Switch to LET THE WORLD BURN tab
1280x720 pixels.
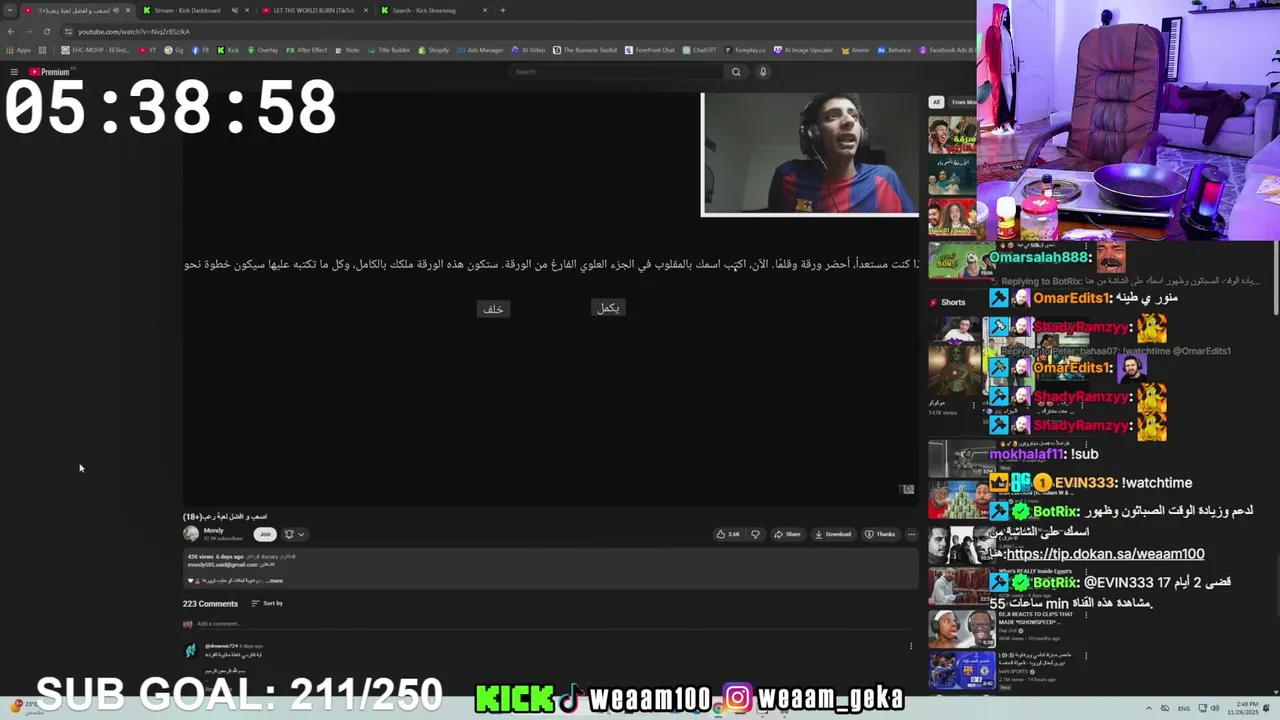pos(313,10)
